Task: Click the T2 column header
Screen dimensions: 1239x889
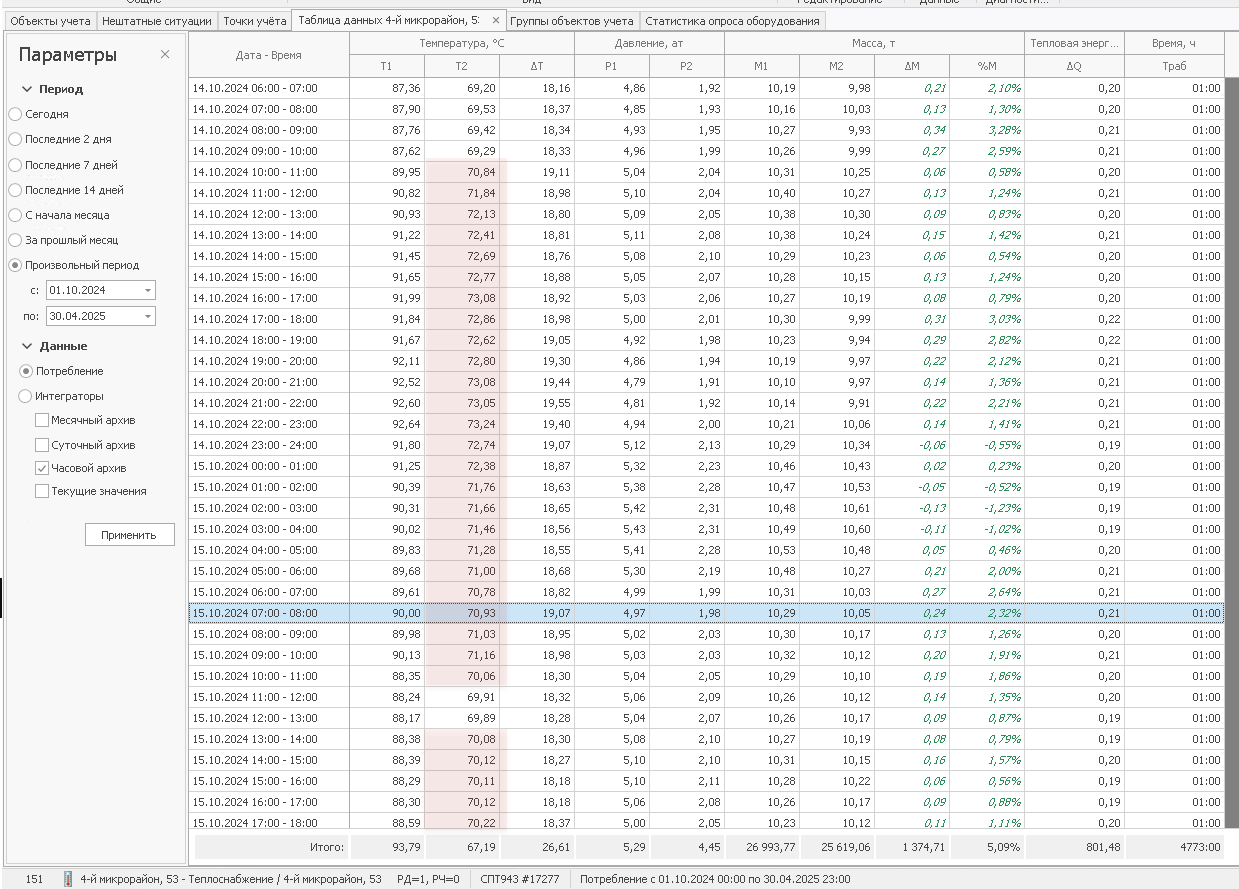Action: click(461, 66)
